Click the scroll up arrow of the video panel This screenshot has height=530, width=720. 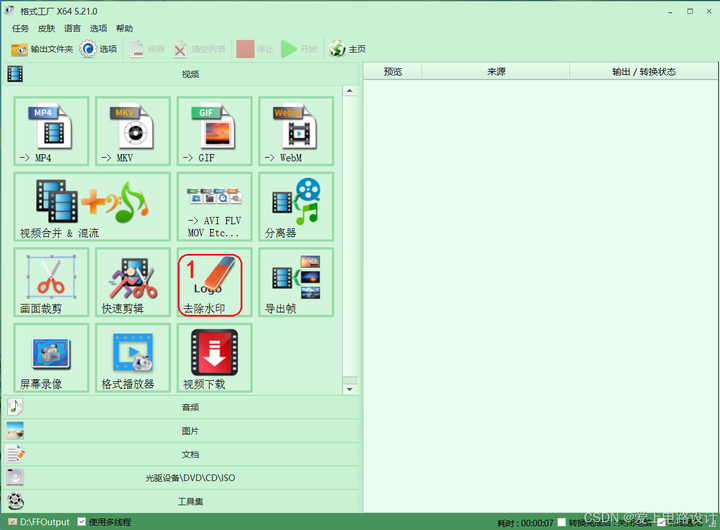pos(350,90)
